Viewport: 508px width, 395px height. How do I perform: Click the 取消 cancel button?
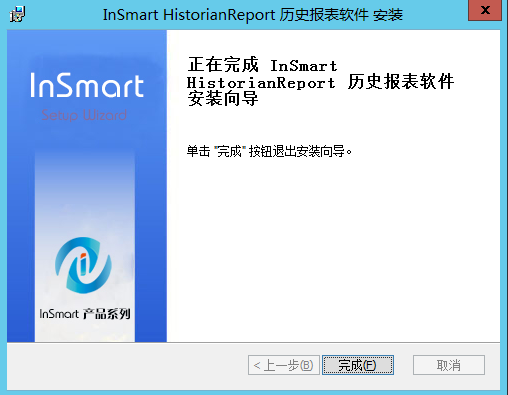pyautogui.click(x=449, y=365)
